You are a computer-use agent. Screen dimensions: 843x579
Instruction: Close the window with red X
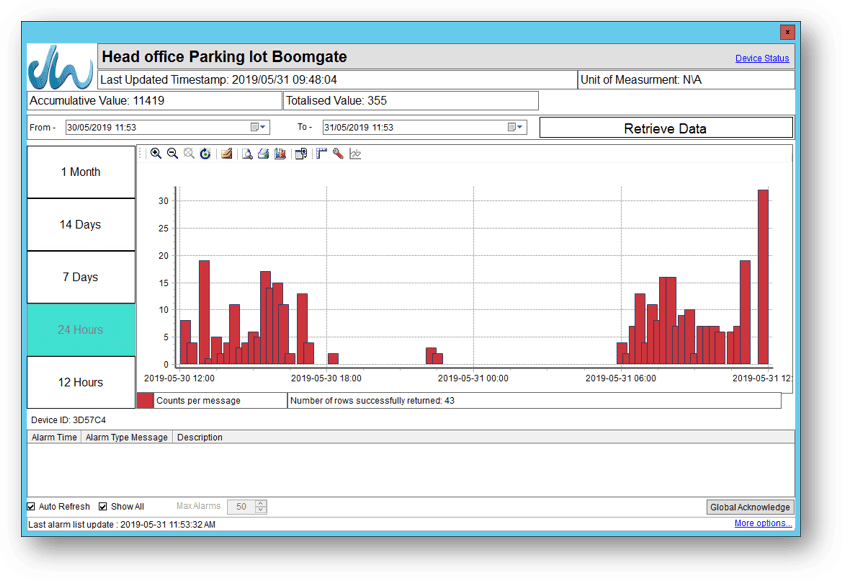pyautogui.click(x=787, y=32)
